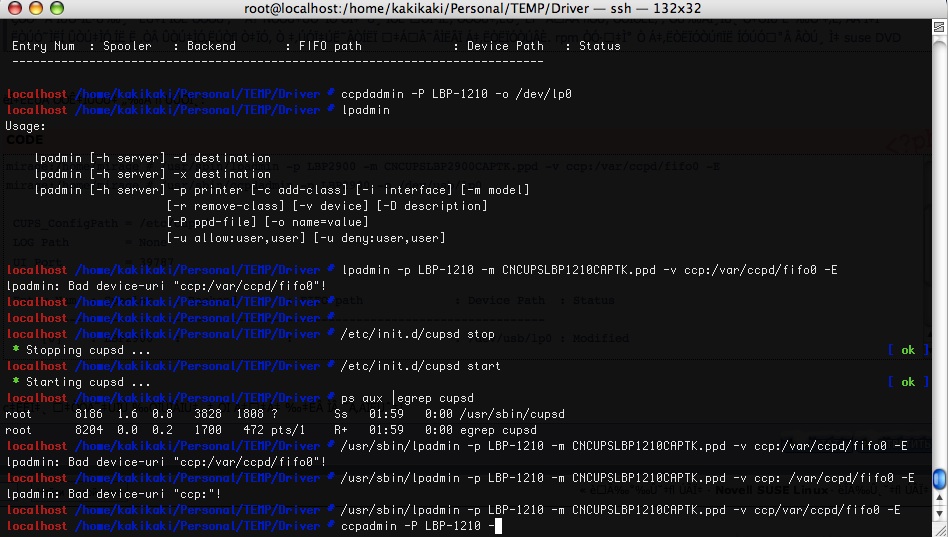Click the scroll-up arrow in the scrollbar

939,499
